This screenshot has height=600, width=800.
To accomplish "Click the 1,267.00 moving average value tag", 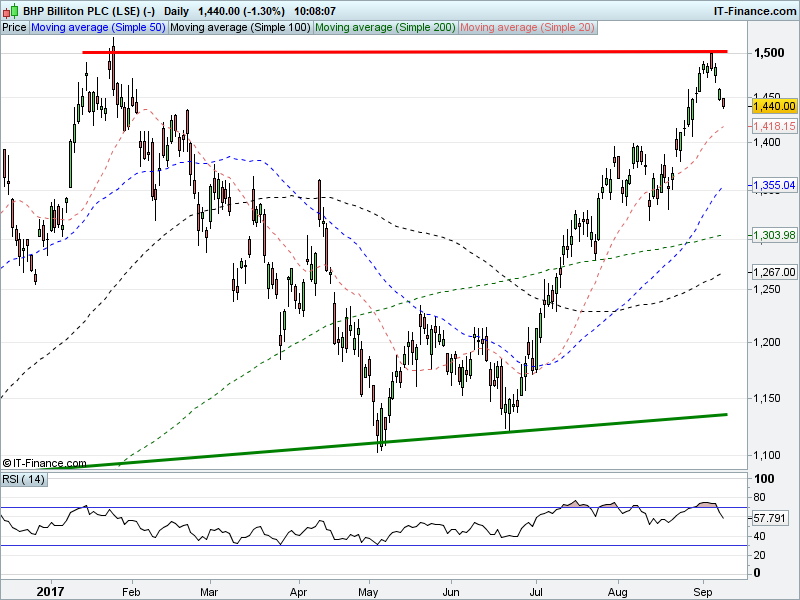I will point(774,272).
